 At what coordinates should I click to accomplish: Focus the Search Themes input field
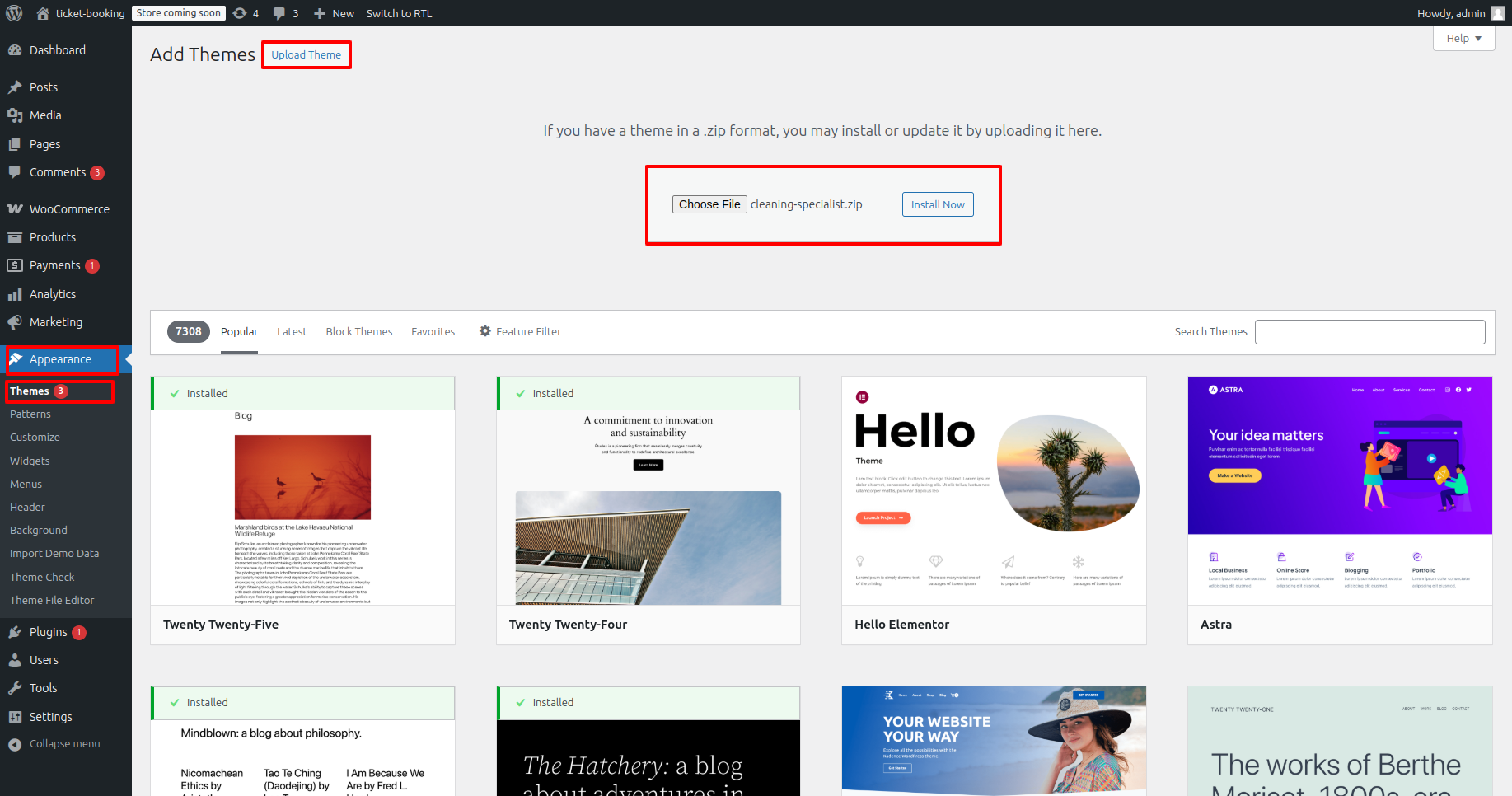pos(1369,332)
